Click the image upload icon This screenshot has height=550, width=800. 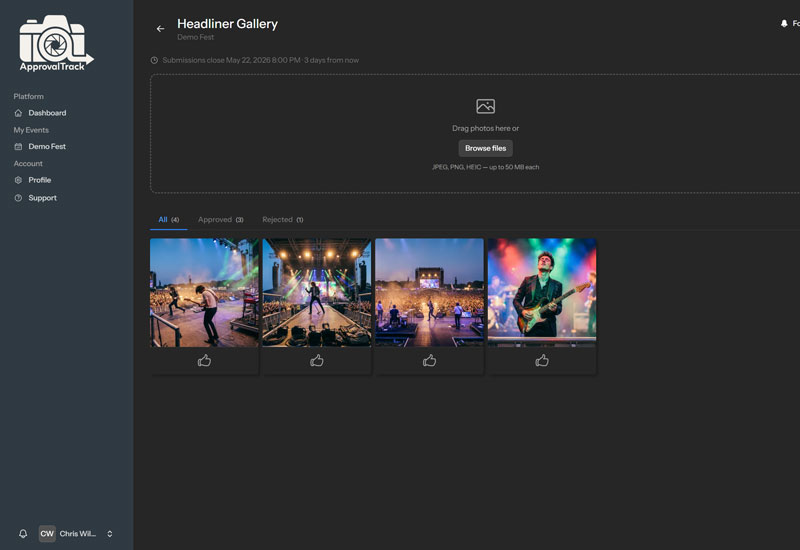(x=485, y=106)
